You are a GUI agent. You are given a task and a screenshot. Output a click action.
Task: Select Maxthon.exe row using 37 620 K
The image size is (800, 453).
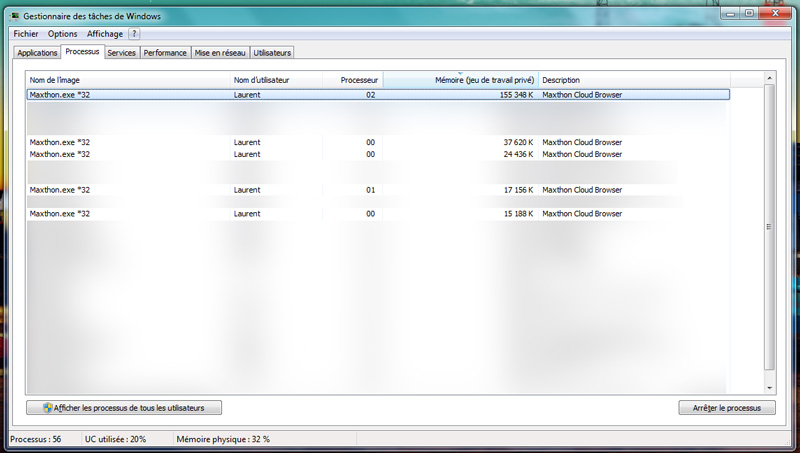[378, 142]
